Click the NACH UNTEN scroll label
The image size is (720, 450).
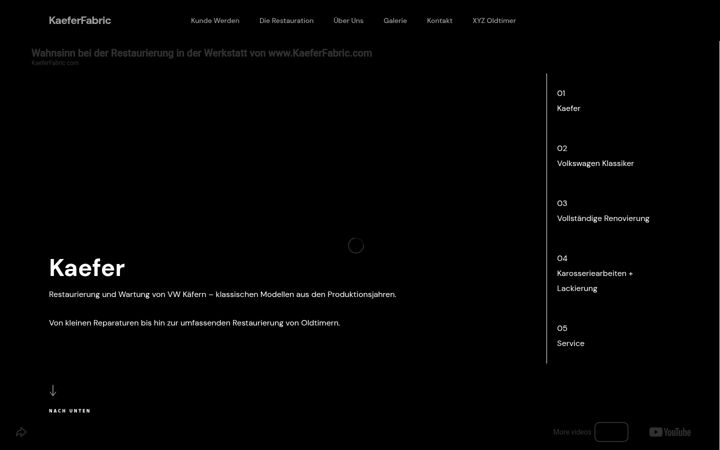pos(70,411)
